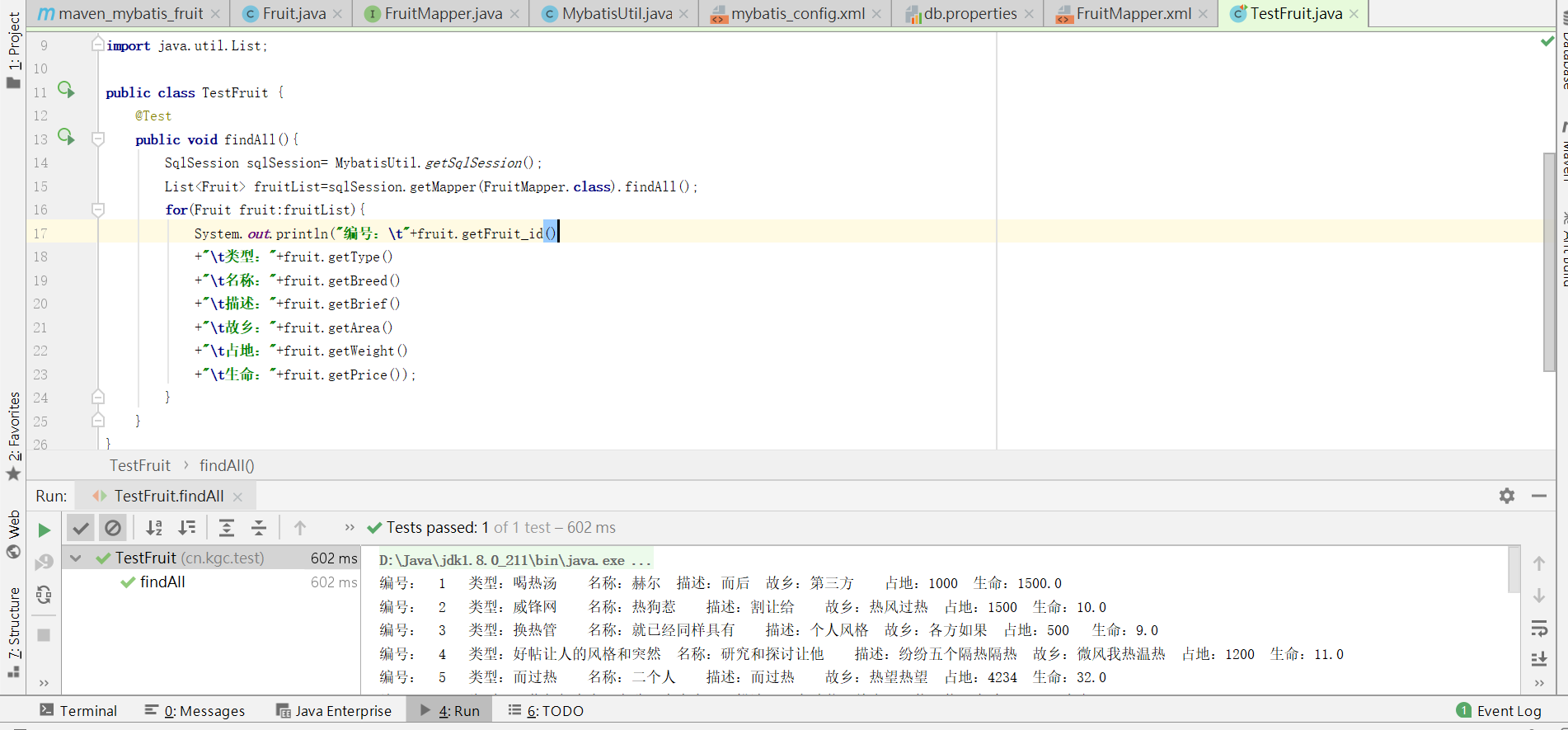Toggle soft-wrap in console
Image resolution: width=1568 pixels, height=730 pixels.
click(1539, 629)
